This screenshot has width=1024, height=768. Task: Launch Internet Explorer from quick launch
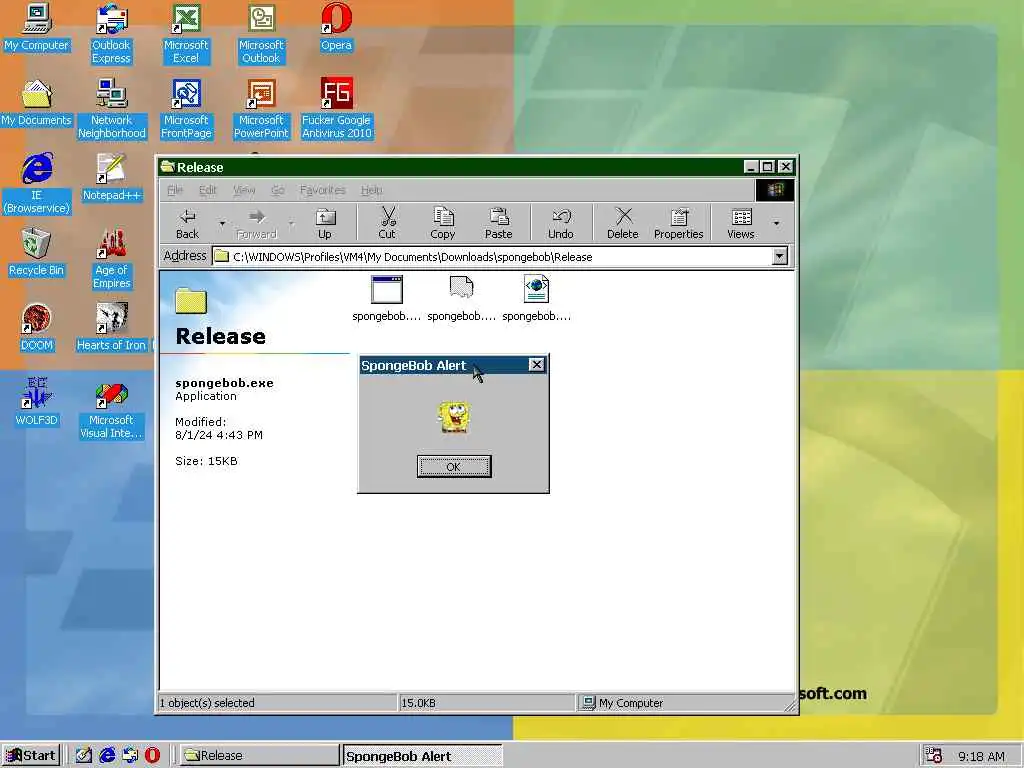(106, 756)
